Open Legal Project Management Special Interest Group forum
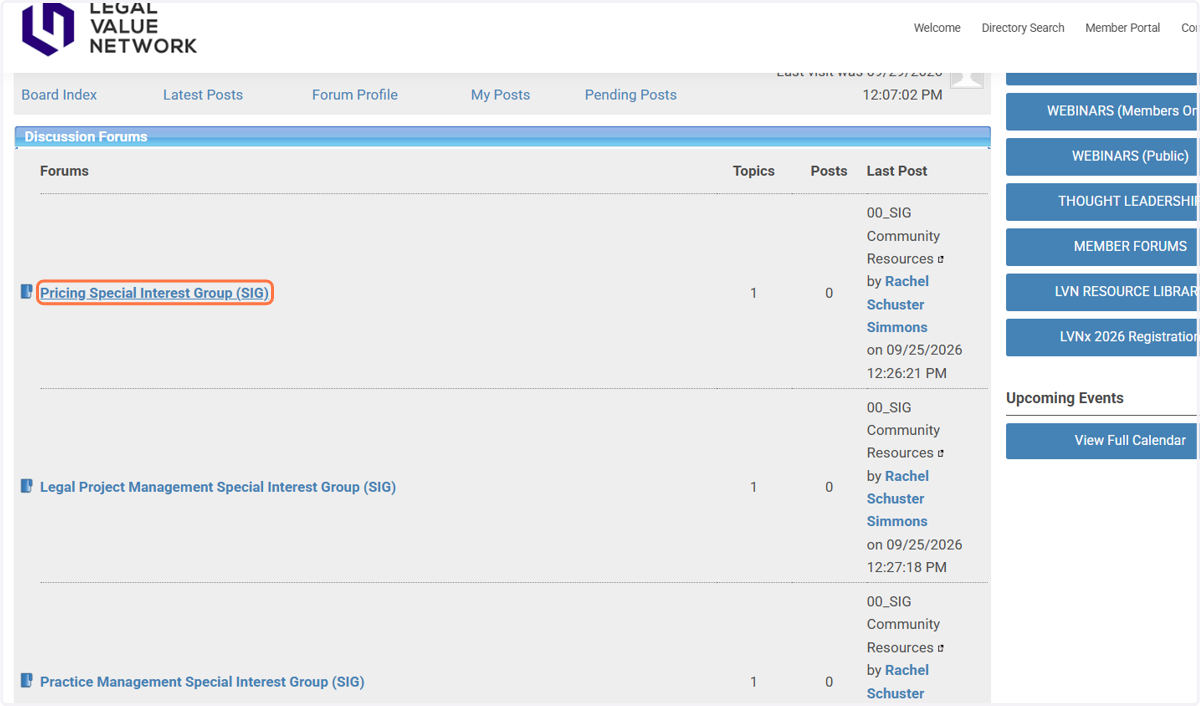 (x=218, y=487)
